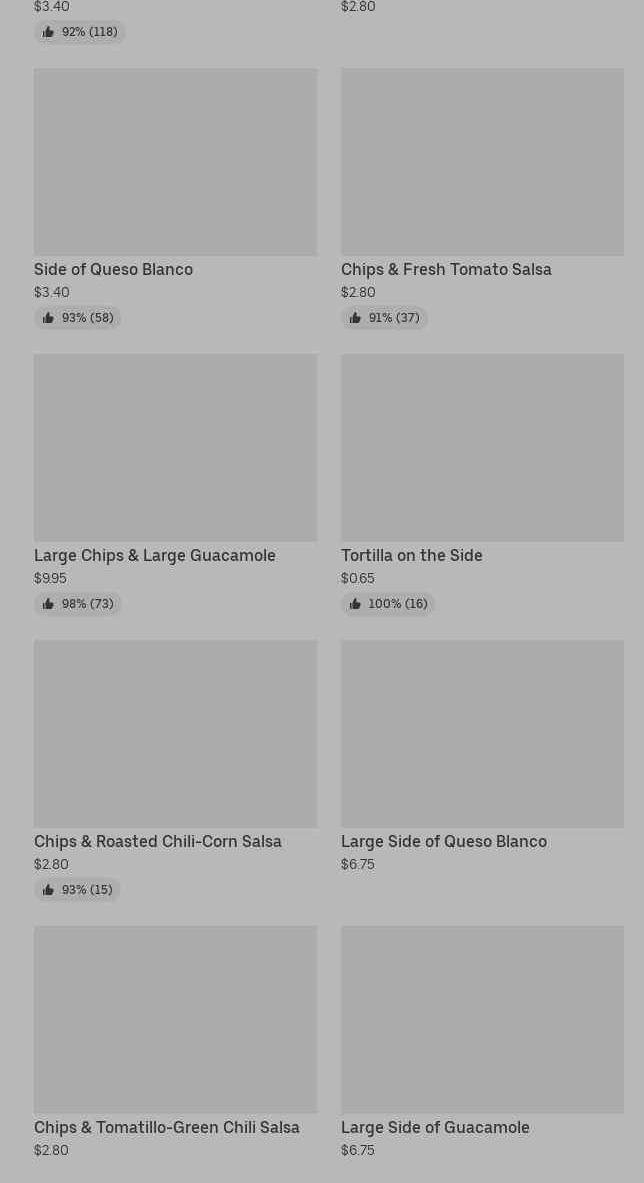Select the Tortilla on the Side photo

[482, 448]
